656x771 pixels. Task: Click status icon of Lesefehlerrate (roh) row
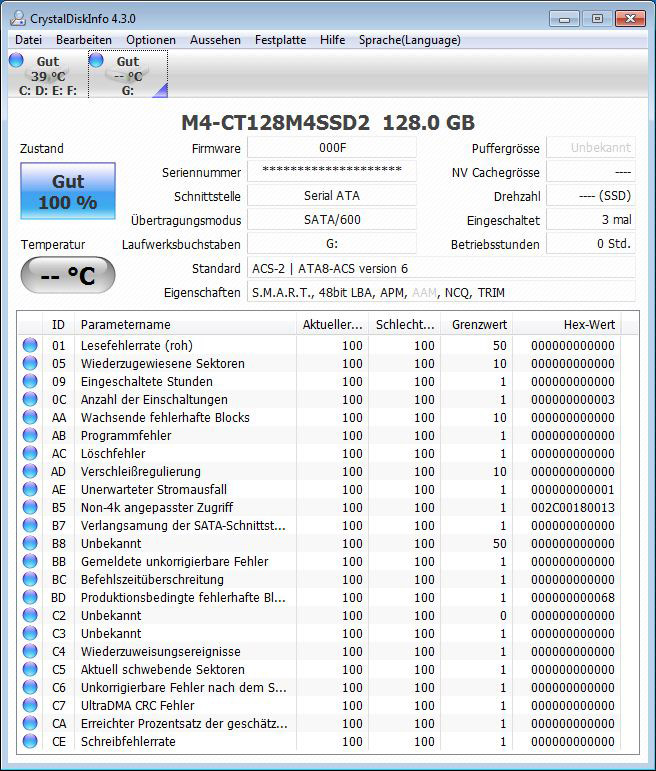click(30, 345)
